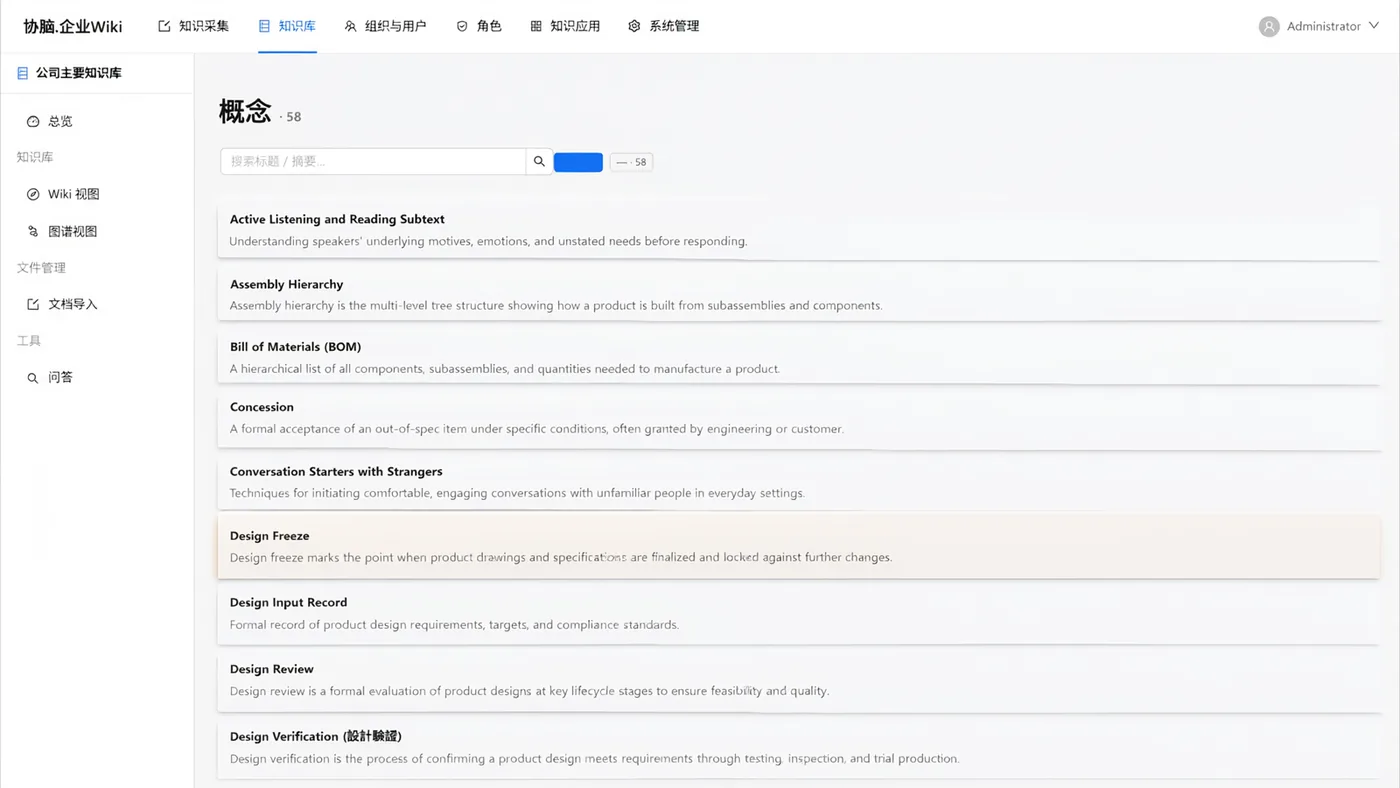Go to 知识应用 section
Viewport: 1400px width, 788px height.
coord(565,26)
